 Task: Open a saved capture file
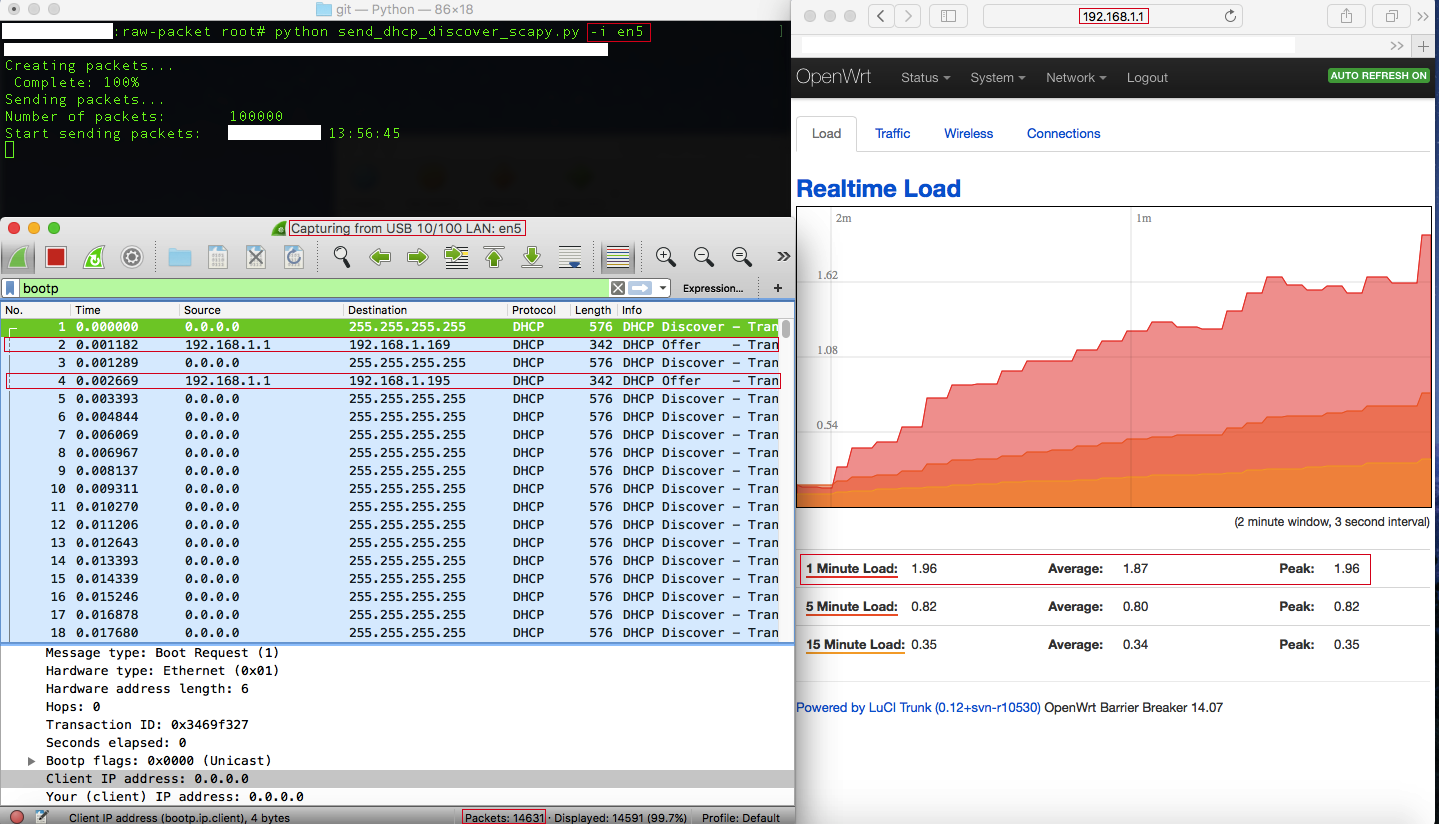[x=179, y=257]
